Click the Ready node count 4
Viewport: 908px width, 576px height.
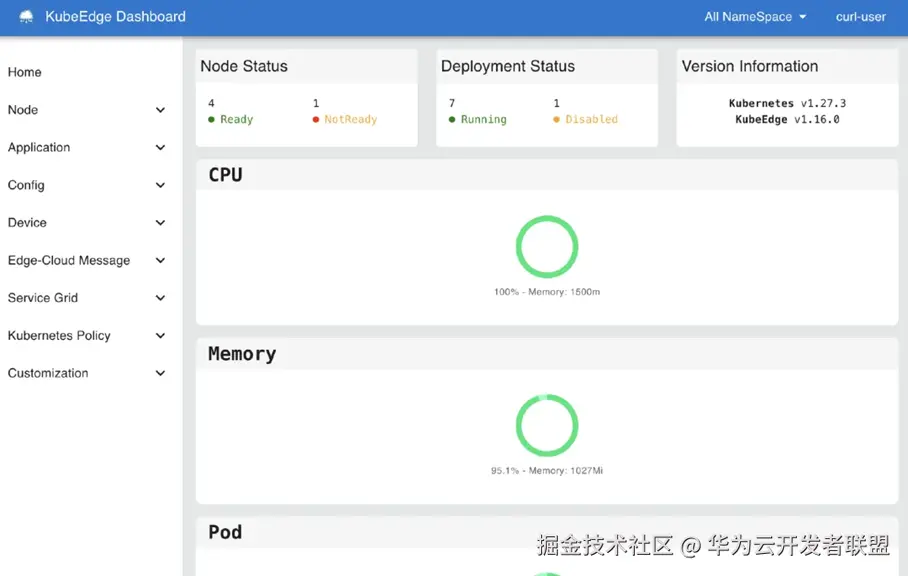(x=211, y=104)
